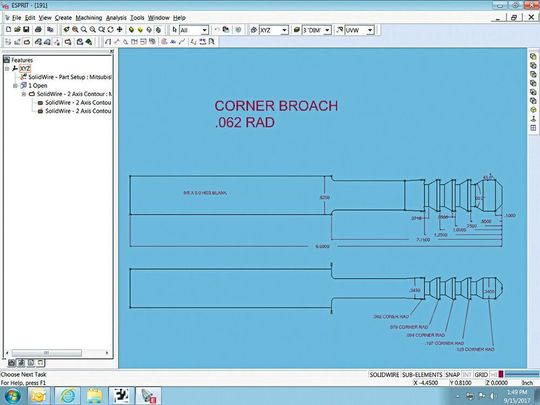The width and height of the screenshot is (540, 405).
Task: Toggle SNAP mode in status bar
Action: pyautogui.click(x=452, y=374)
